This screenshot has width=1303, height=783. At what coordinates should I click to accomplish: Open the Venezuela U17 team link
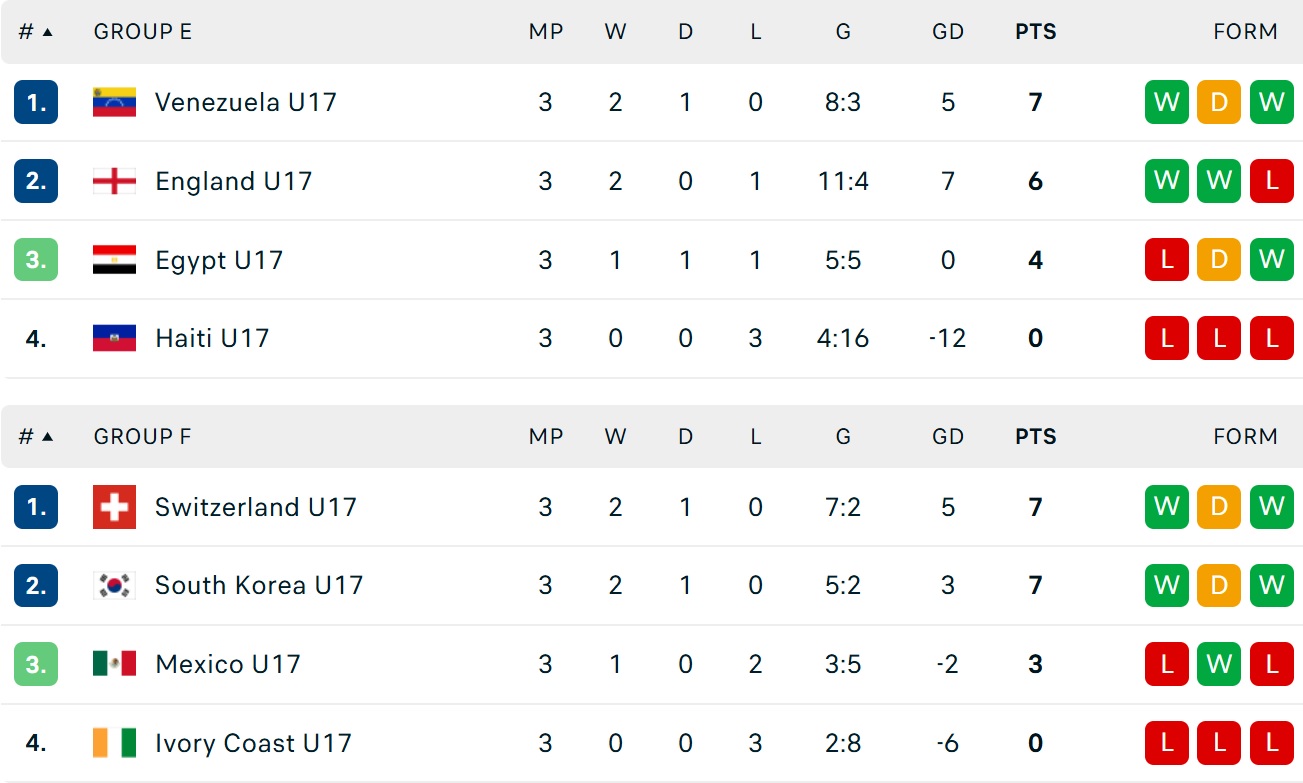245,102
